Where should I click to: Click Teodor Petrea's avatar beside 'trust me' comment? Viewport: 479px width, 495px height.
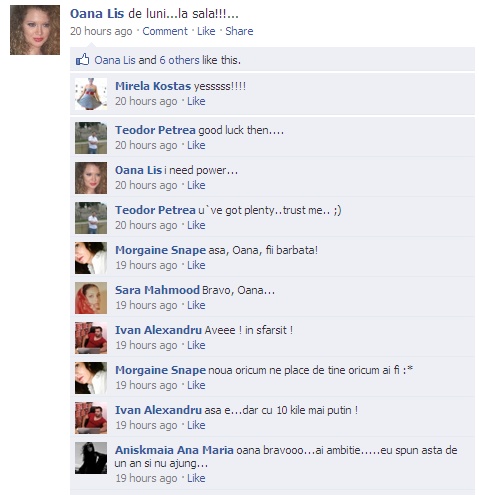91,218
